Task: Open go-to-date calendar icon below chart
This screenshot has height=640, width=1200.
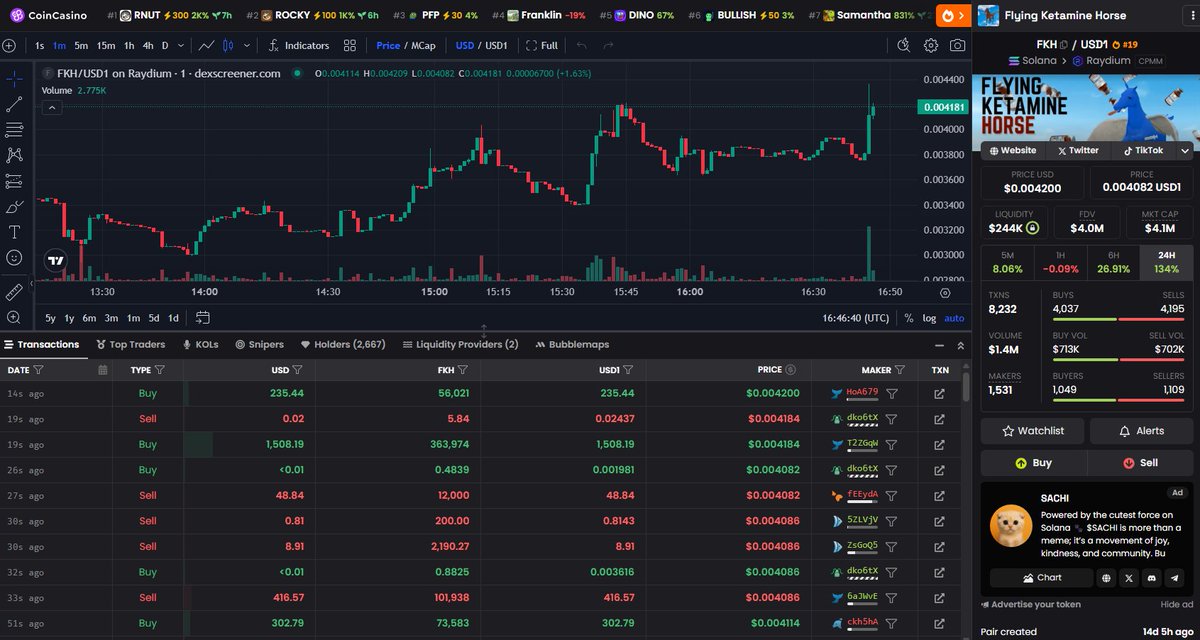Action: click(203, 318)
